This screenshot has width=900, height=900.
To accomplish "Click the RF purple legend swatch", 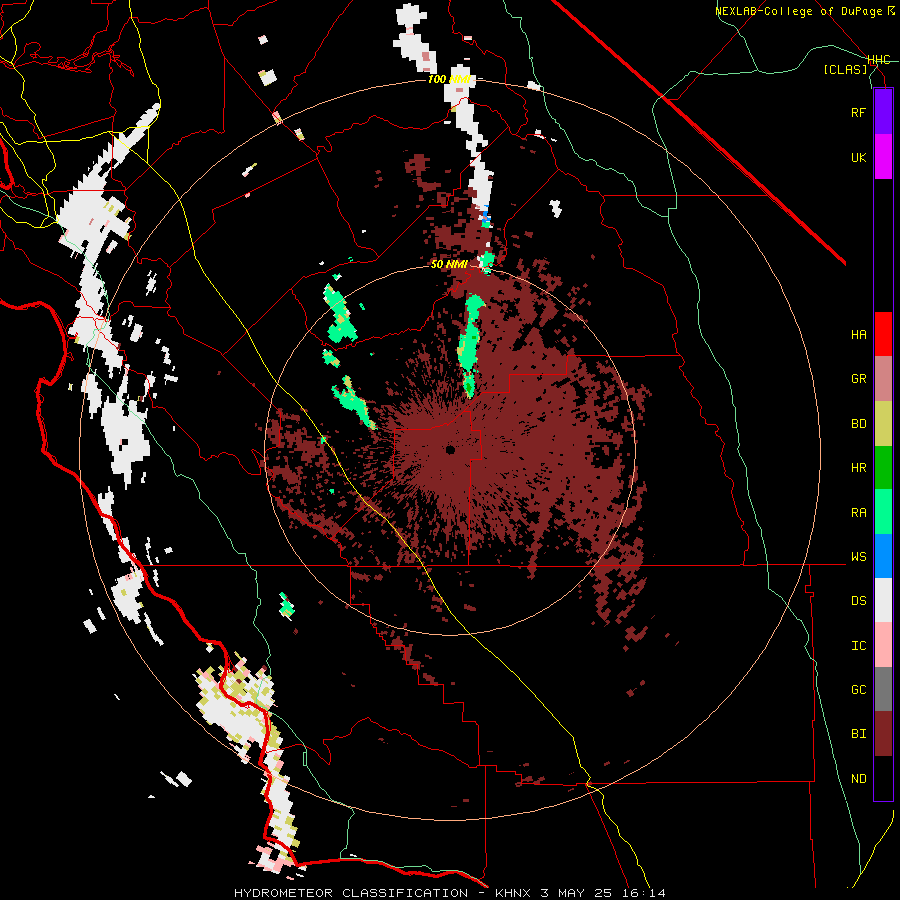I will tap(883, 112).
